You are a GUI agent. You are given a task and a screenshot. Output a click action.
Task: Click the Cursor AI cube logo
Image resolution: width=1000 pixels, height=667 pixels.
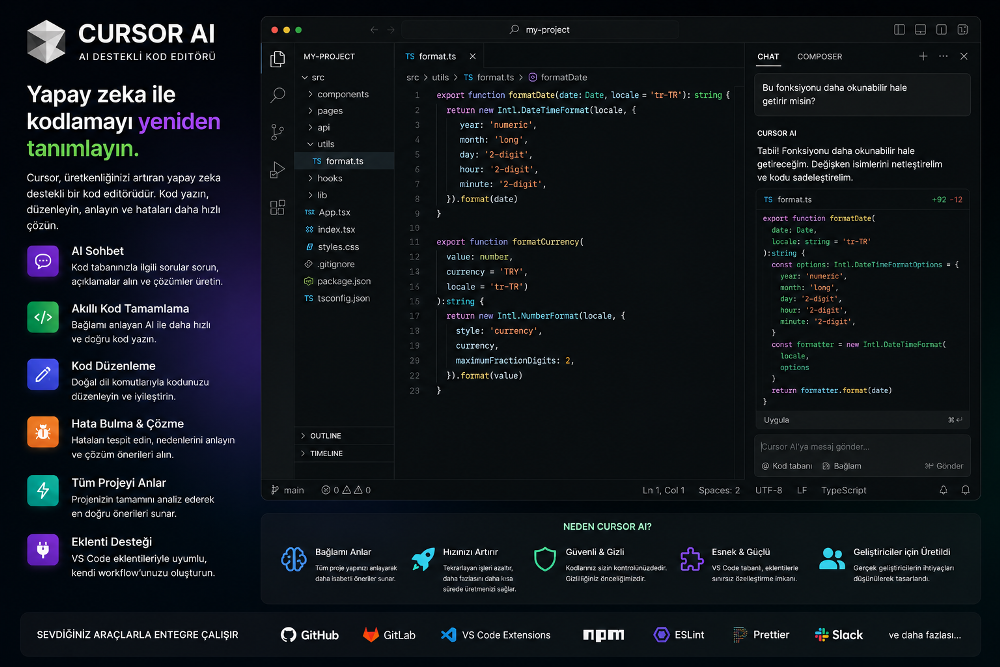coord(46,42)
